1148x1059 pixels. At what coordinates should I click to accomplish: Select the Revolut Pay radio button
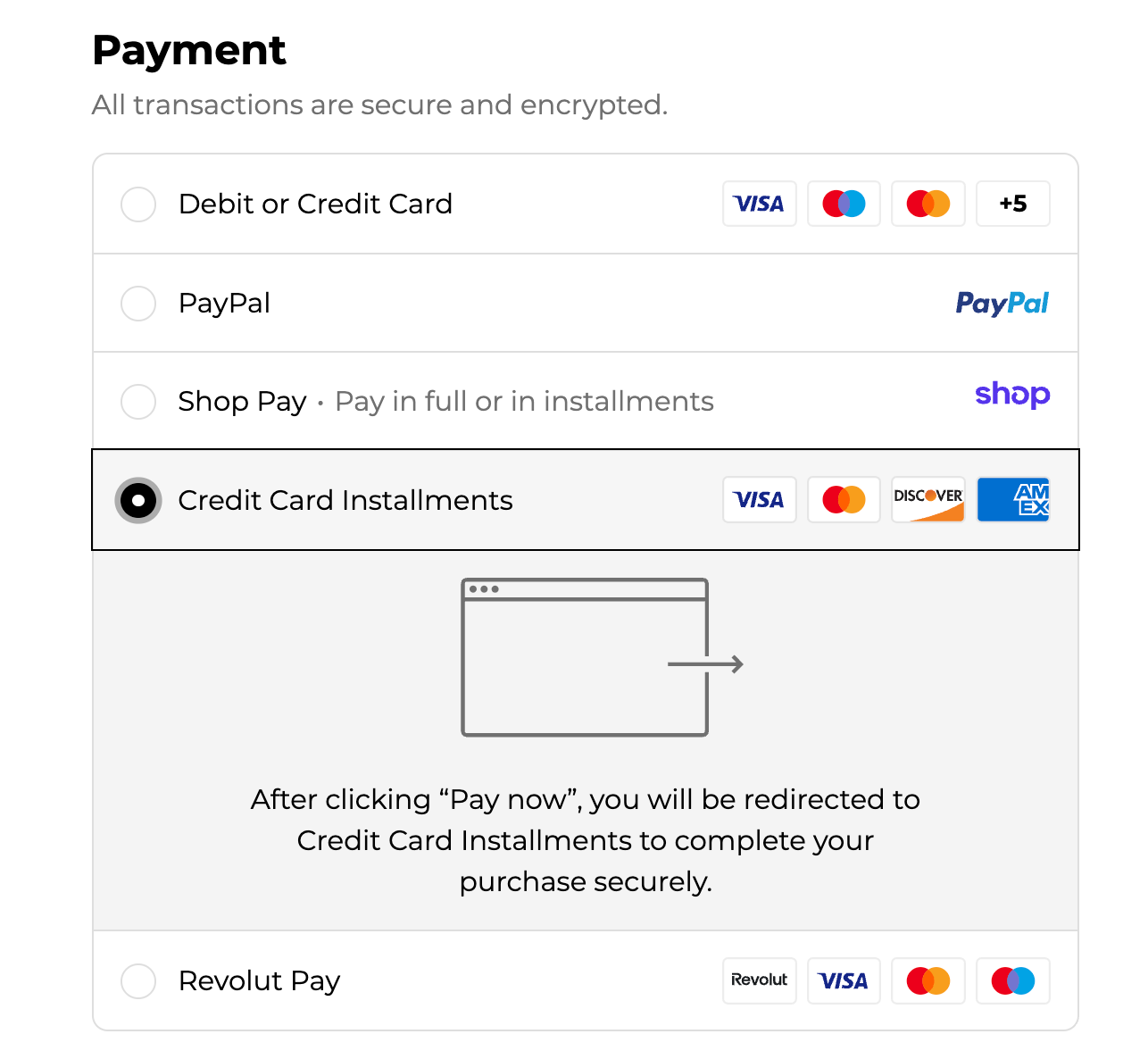[138, 980]
